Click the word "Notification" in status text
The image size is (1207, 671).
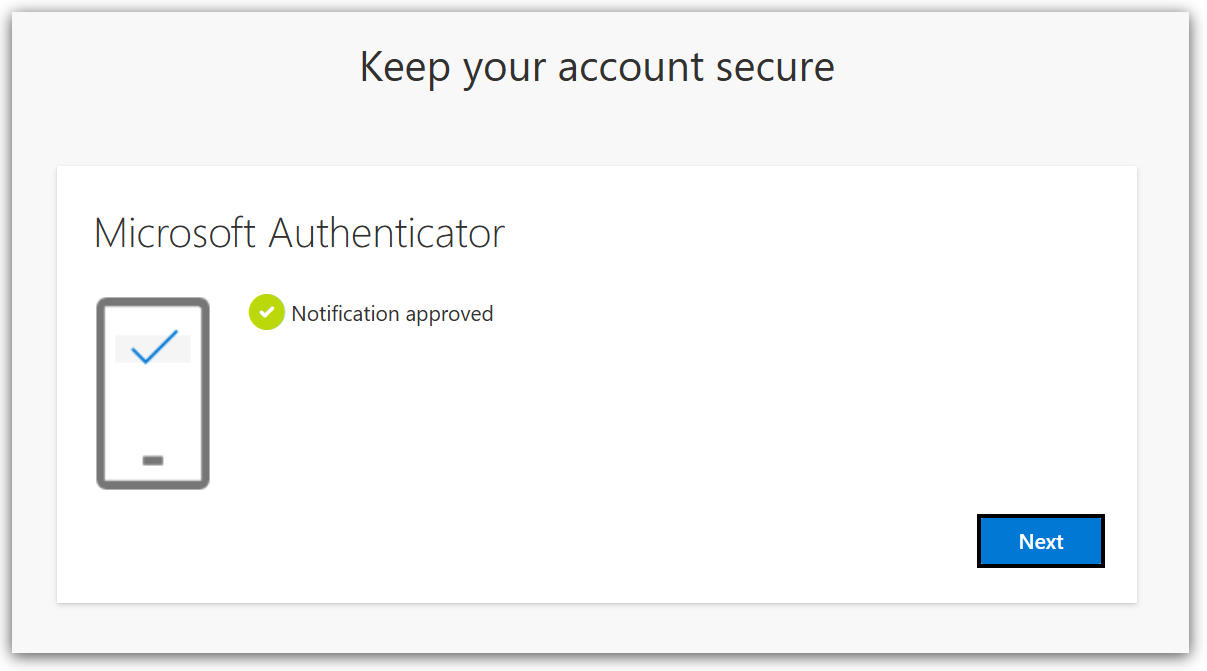click(x=345, y=314)
